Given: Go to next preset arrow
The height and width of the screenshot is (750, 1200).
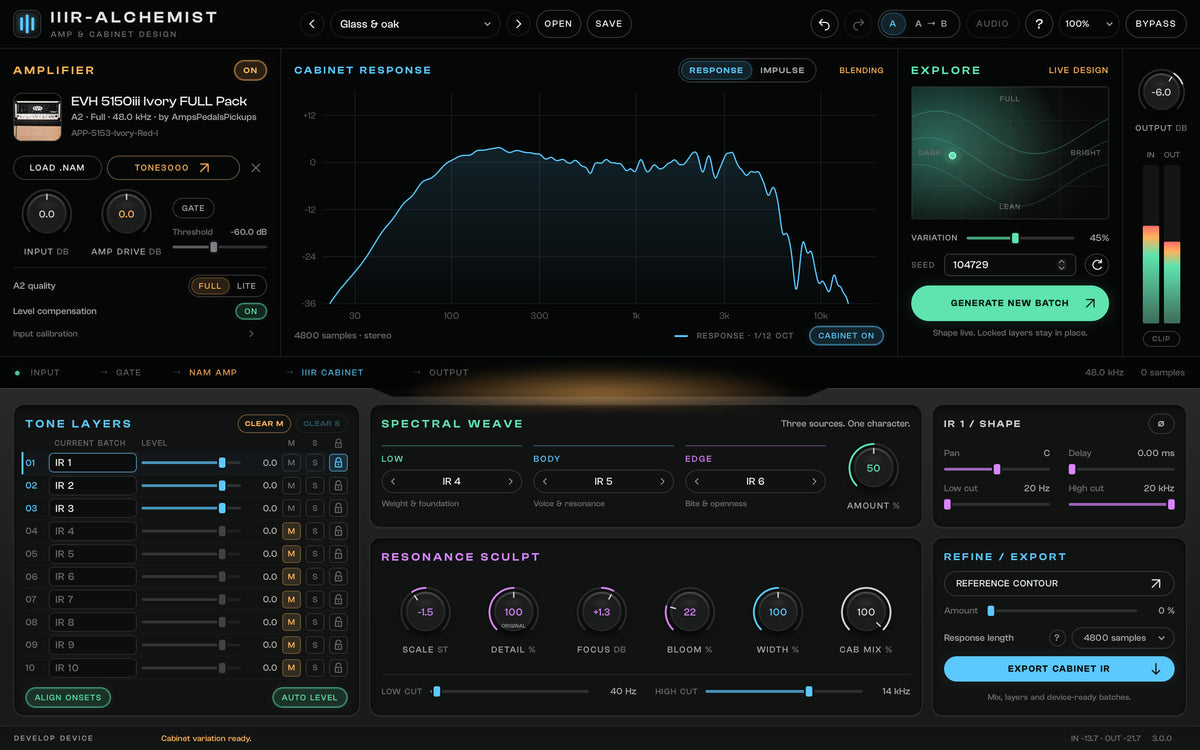Looking at the screenshot, I should 517,23.
